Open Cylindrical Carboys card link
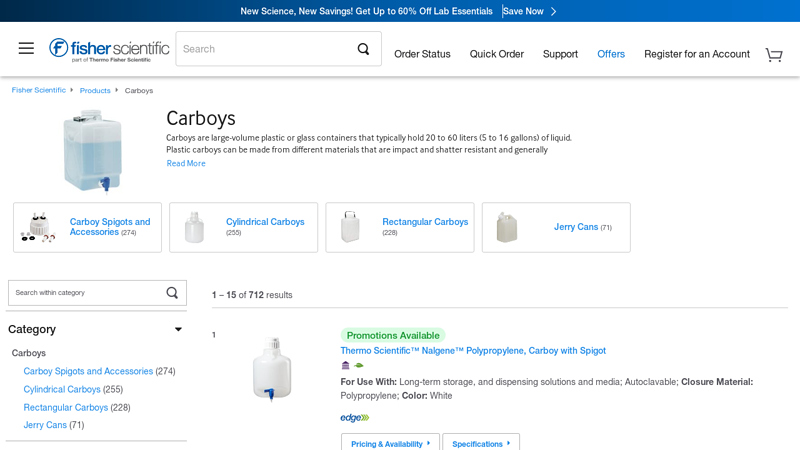The image size is (800, 450). click(265, 222)
